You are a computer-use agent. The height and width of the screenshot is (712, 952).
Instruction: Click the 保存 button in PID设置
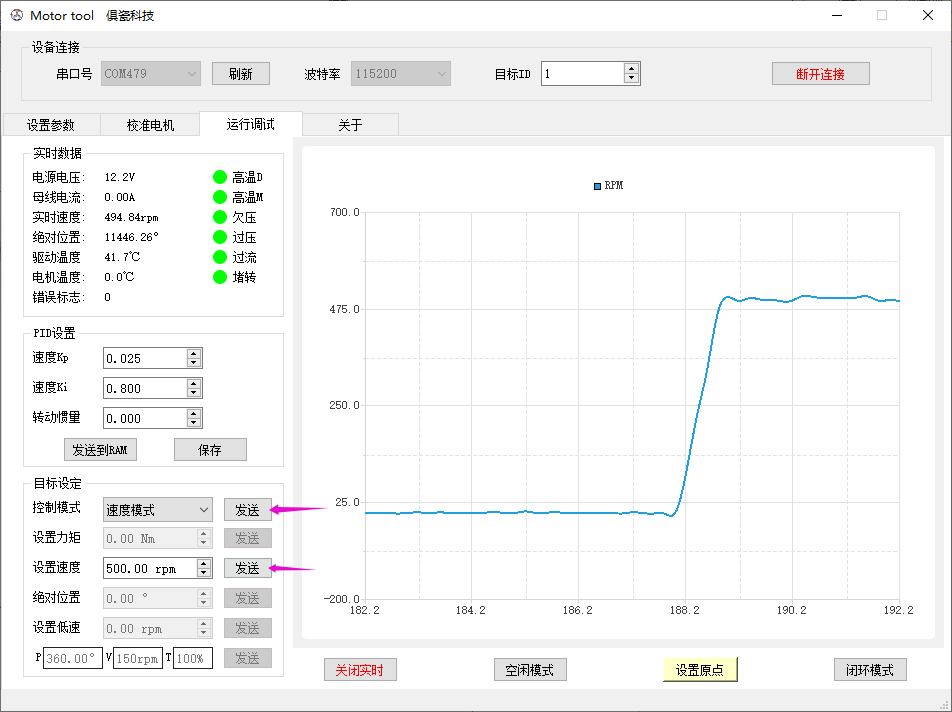click(x=210, y=450)
